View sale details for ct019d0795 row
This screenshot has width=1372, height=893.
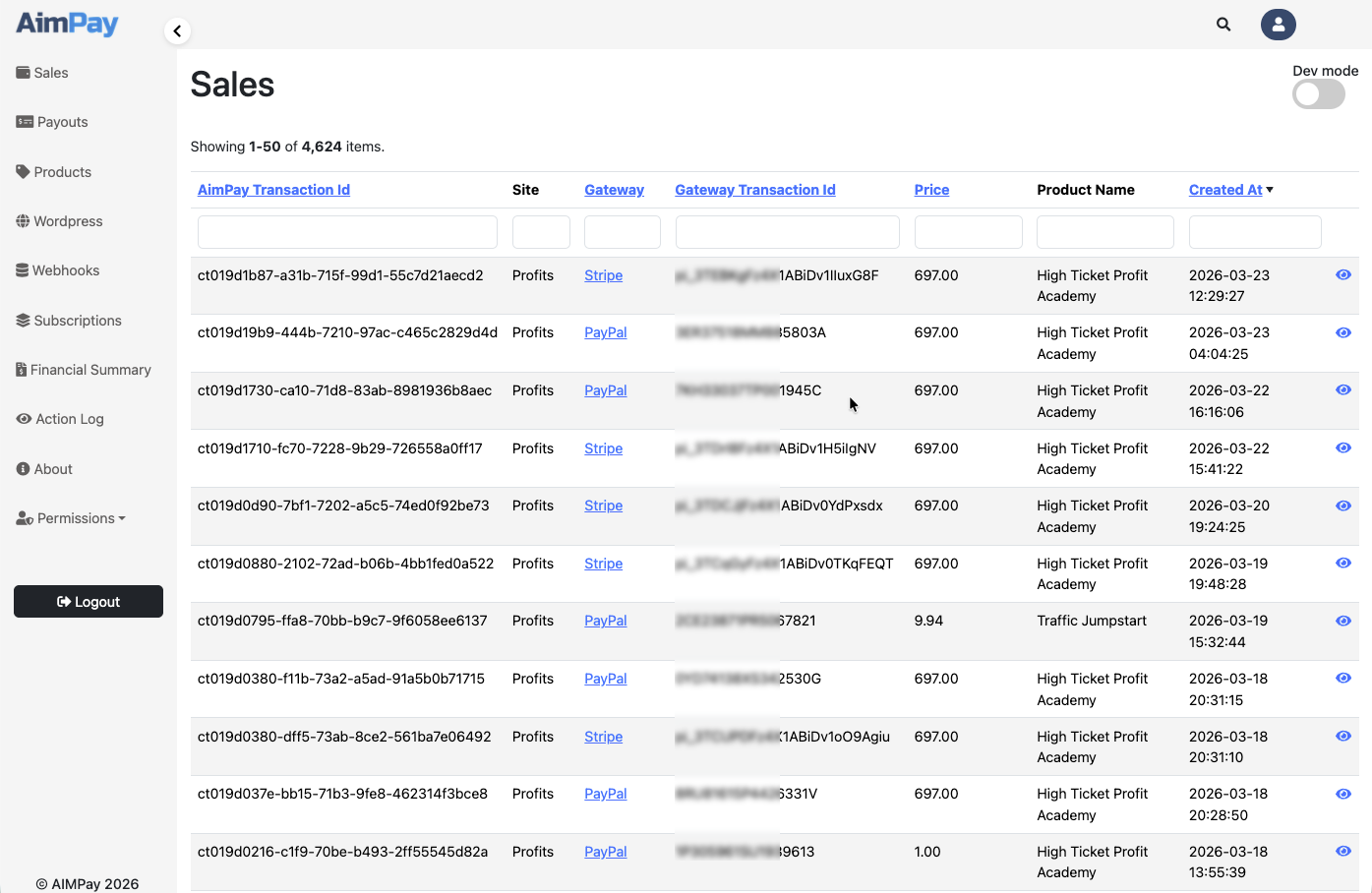1343,622
